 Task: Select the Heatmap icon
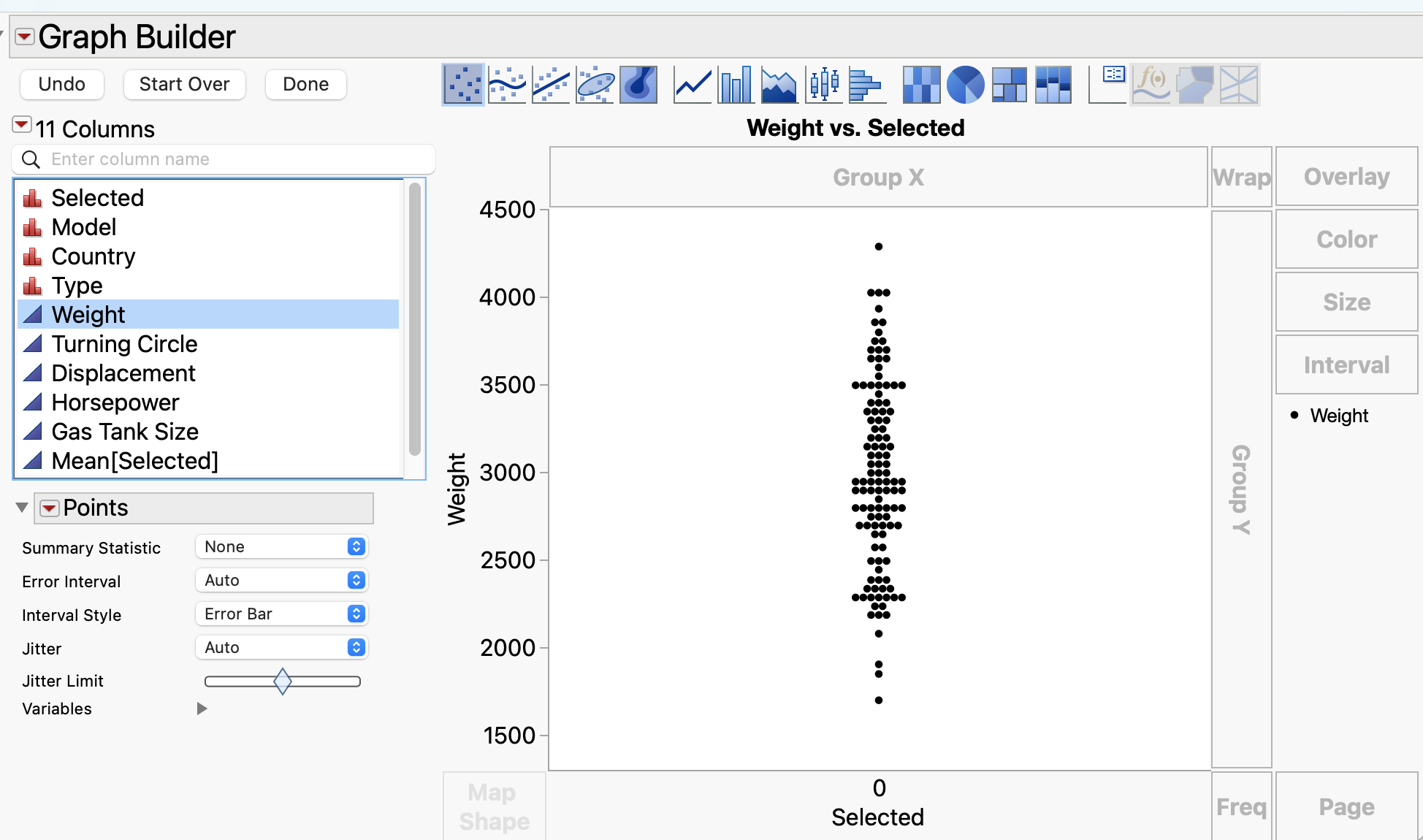(x=921, y=85)
